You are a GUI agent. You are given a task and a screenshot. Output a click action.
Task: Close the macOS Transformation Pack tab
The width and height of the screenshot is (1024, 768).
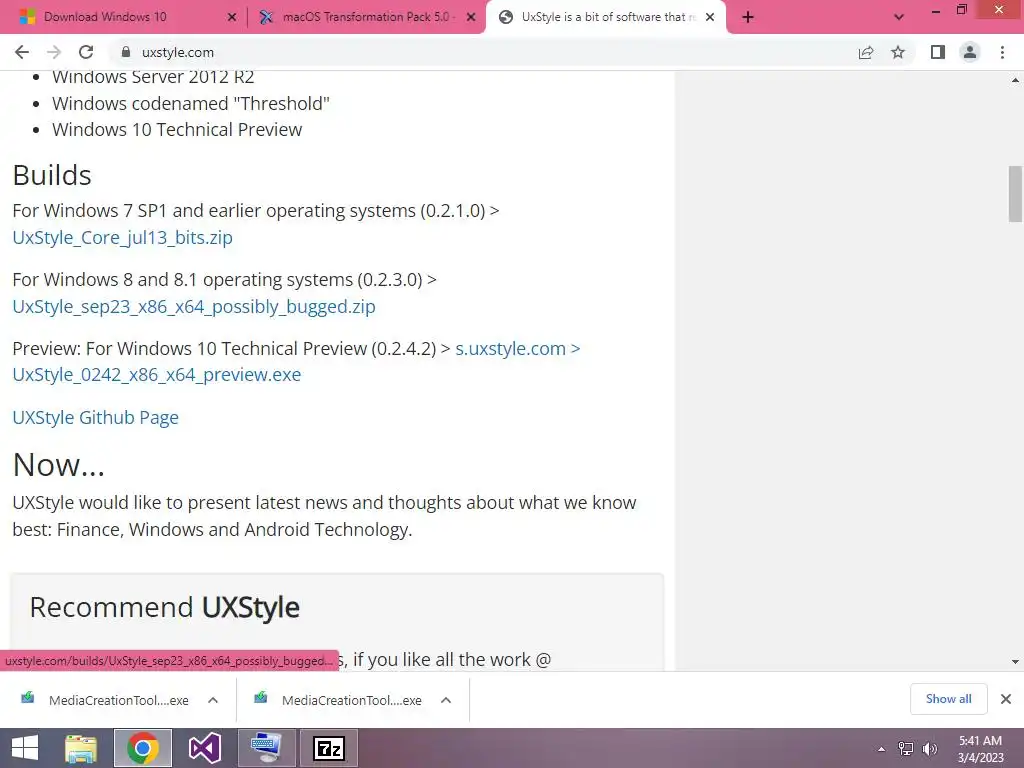(x=471, y=18)
